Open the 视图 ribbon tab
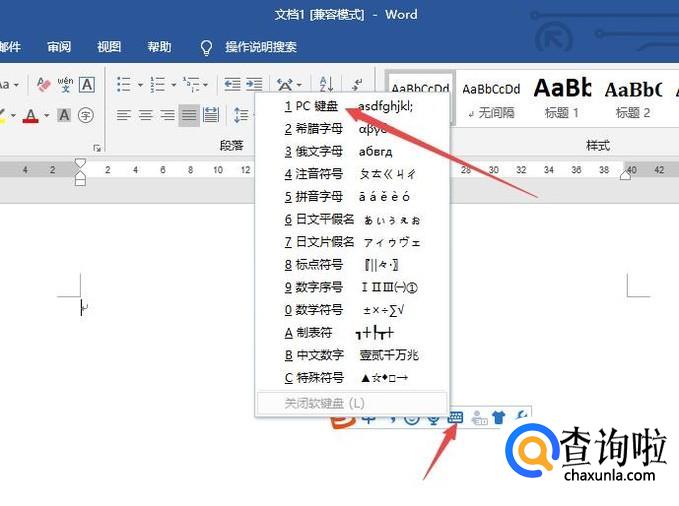 (x=109, y=47)
